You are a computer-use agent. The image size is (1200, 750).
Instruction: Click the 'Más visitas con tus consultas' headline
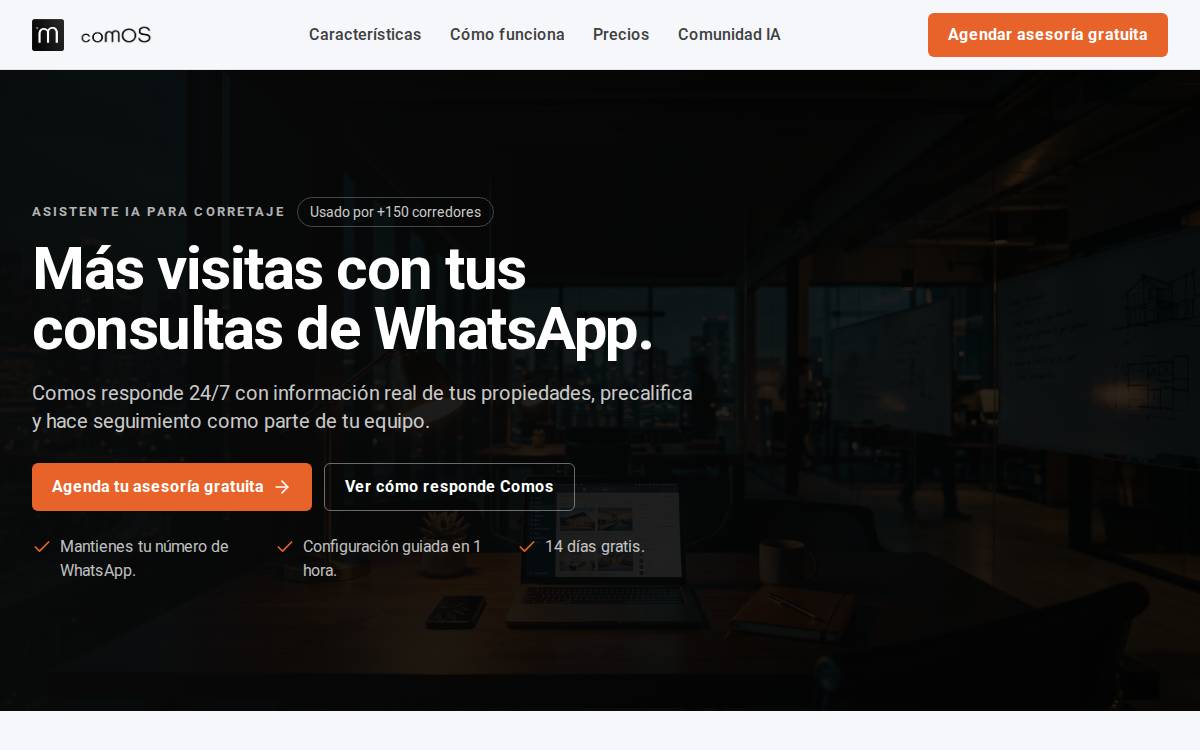click(x=342, y=298)
